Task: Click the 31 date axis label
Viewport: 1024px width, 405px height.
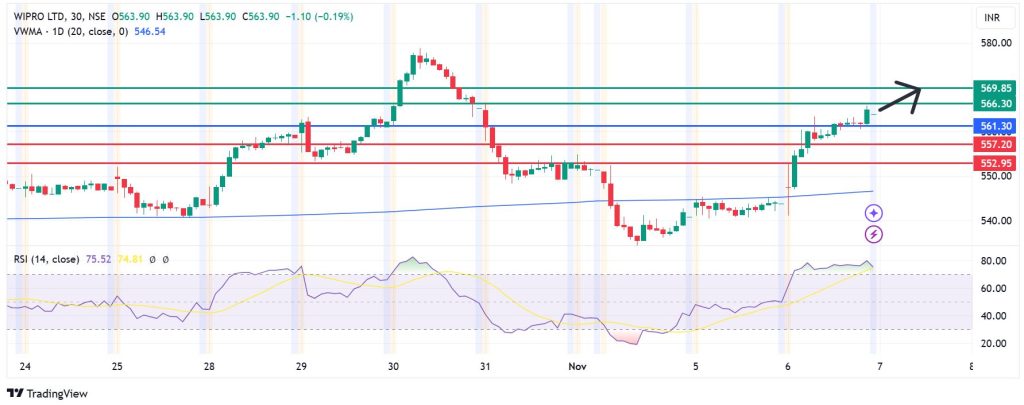Action: pos(484,366)
